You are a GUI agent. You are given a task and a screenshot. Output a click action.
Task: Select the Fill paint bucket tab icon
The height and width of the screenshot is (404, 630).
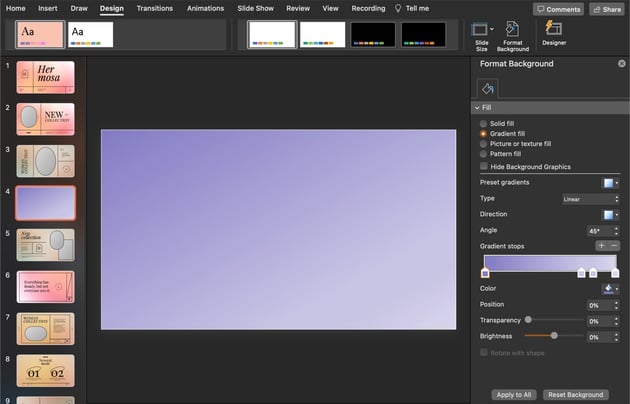(x=488, y=89)
